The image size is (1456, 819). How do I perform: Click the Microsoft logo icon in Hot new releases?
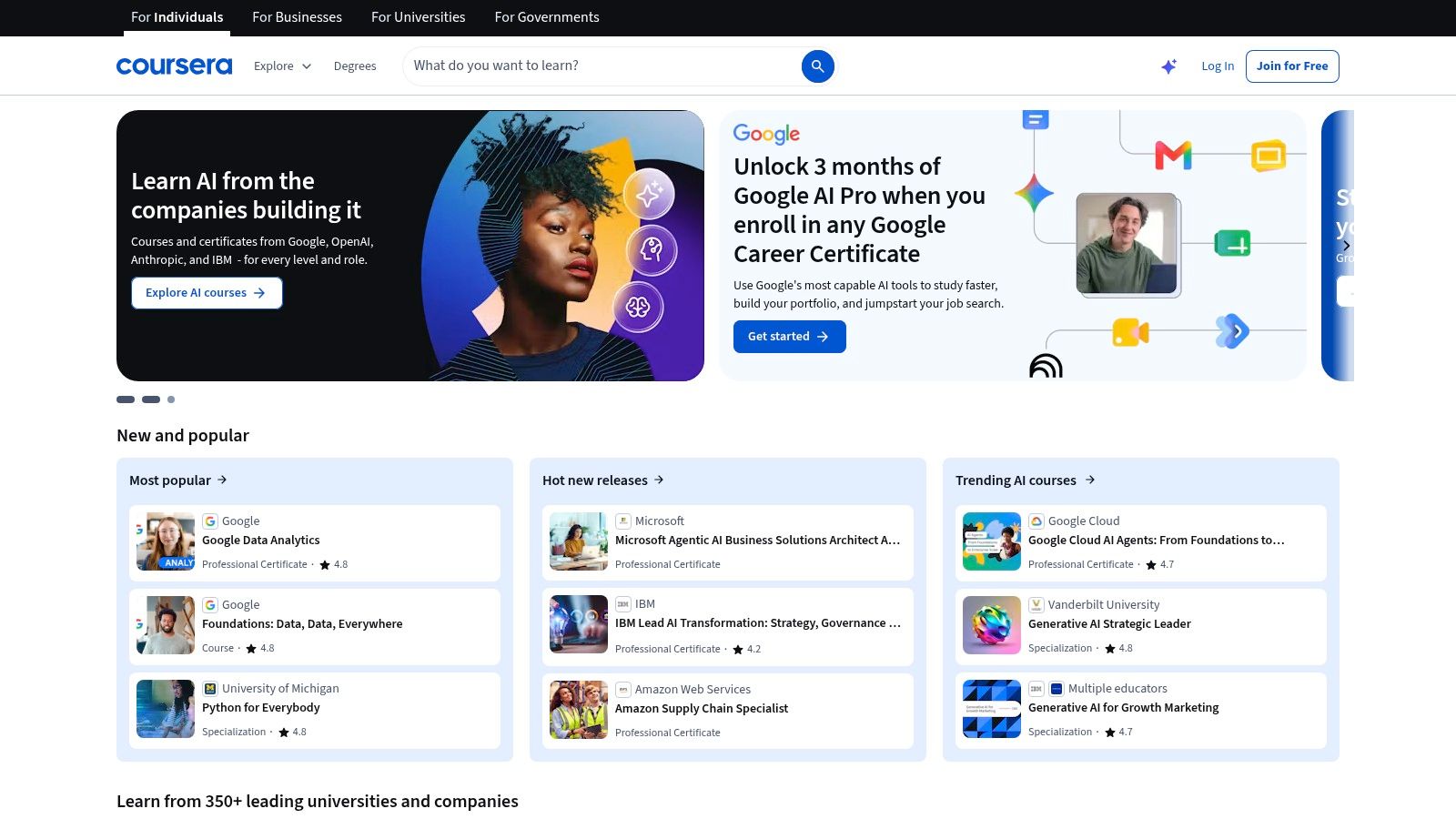pyautogui.click(x=623, y=521)
